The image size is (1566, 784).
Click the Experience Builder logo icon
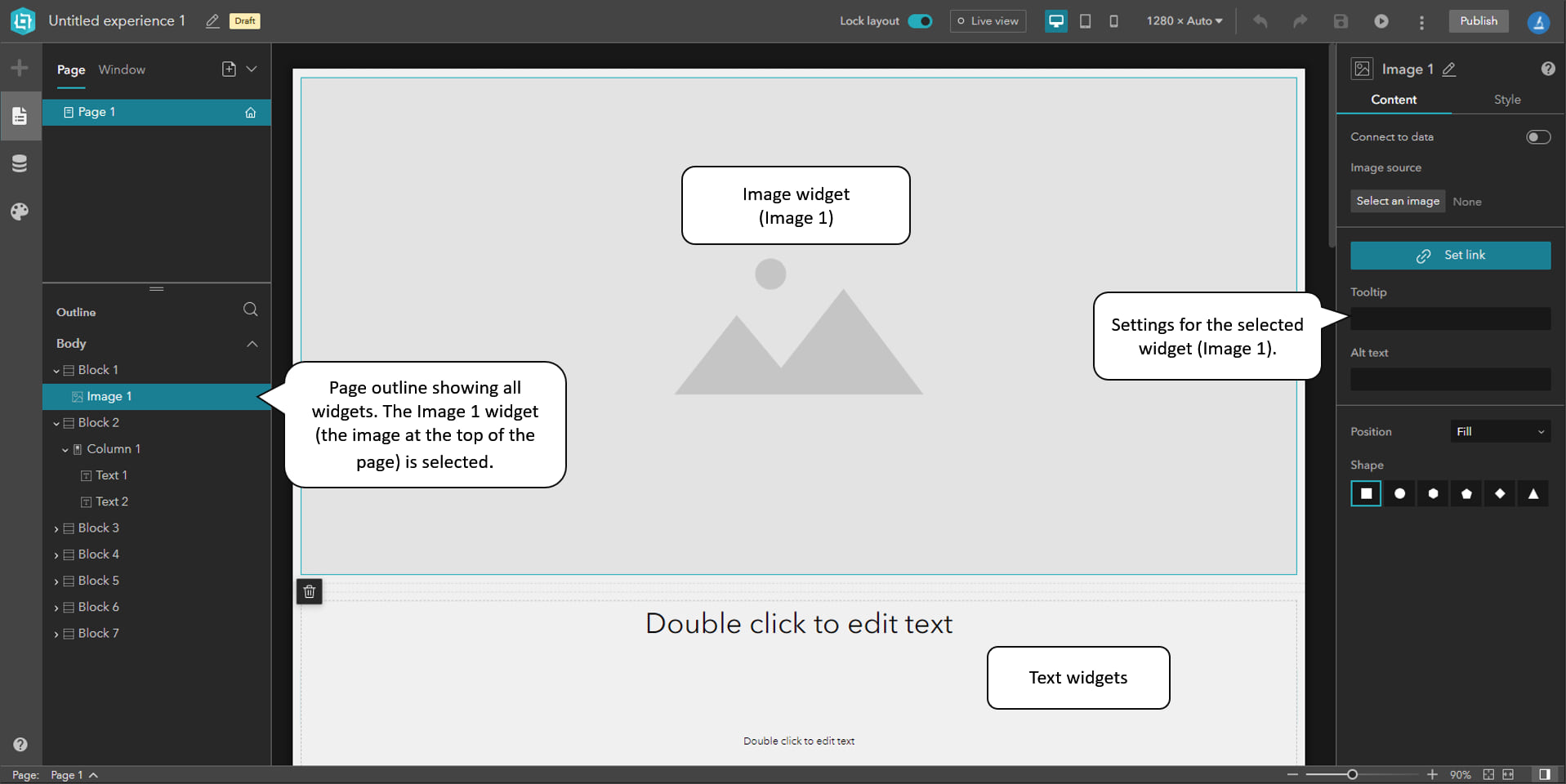click(23, 21)
